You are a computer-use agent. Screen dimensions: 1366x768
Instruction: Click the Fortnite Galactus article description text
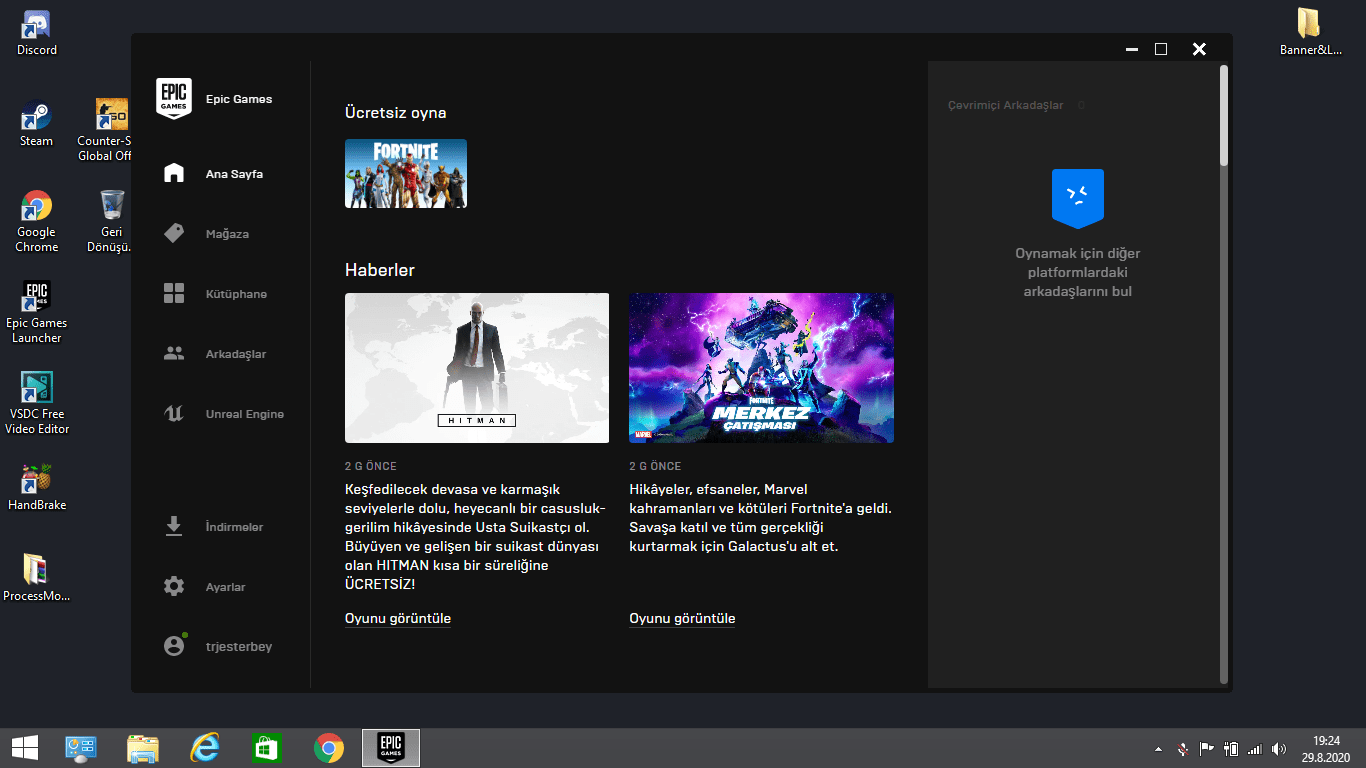point(760,518)
